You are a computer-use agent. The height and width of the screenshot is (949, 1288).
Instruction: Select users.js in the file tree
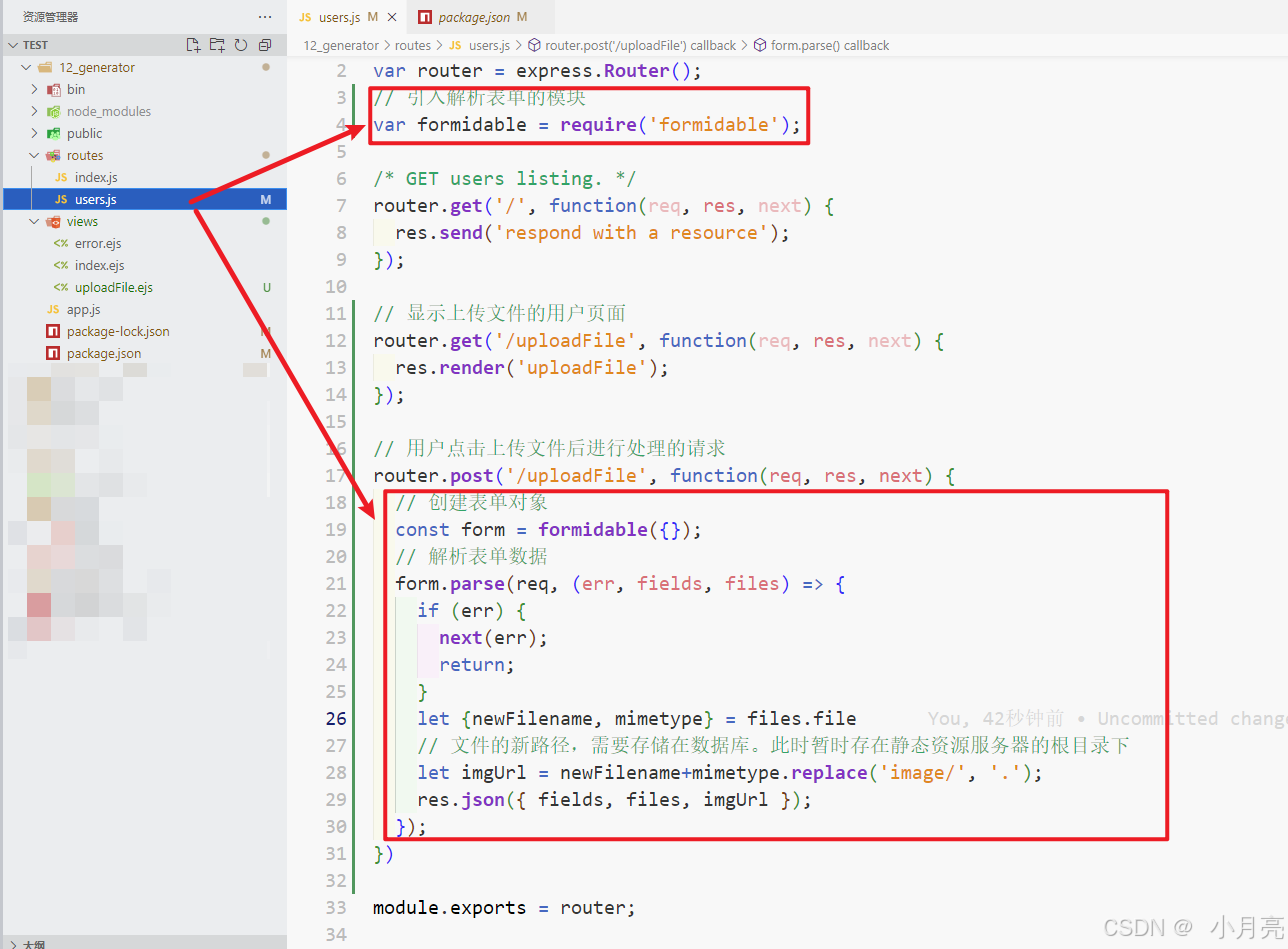click(144, 199)
